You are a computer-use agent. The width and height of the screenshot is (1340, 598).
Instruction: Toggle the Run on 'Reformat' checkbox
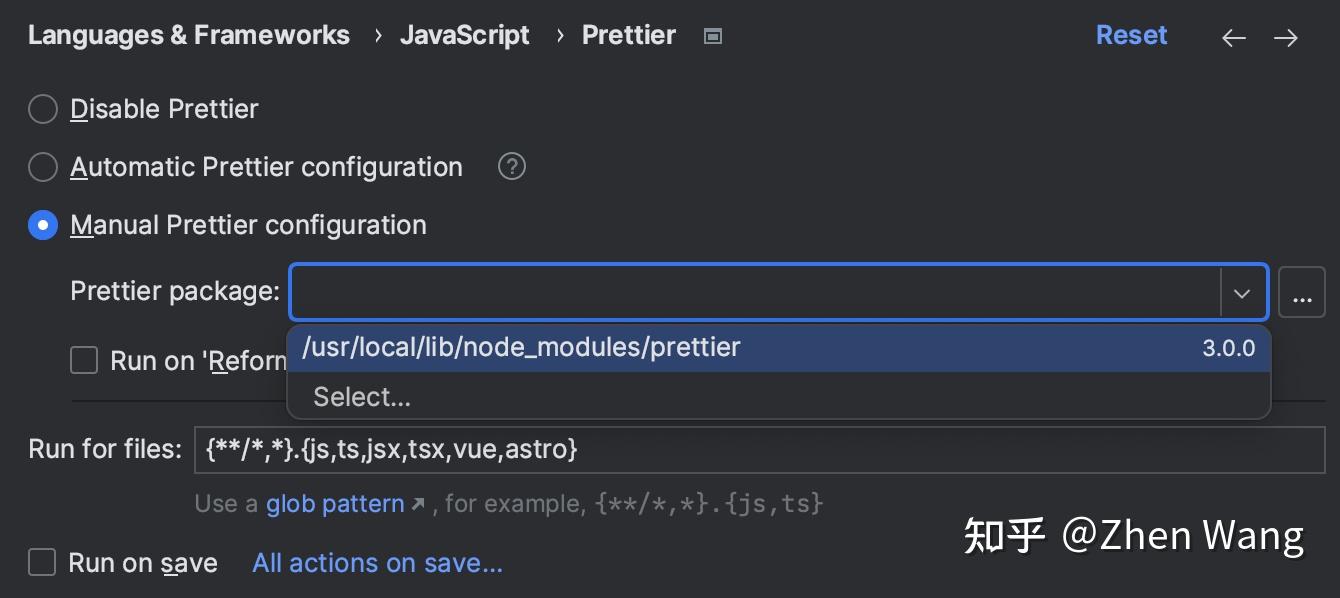(84, 360)
